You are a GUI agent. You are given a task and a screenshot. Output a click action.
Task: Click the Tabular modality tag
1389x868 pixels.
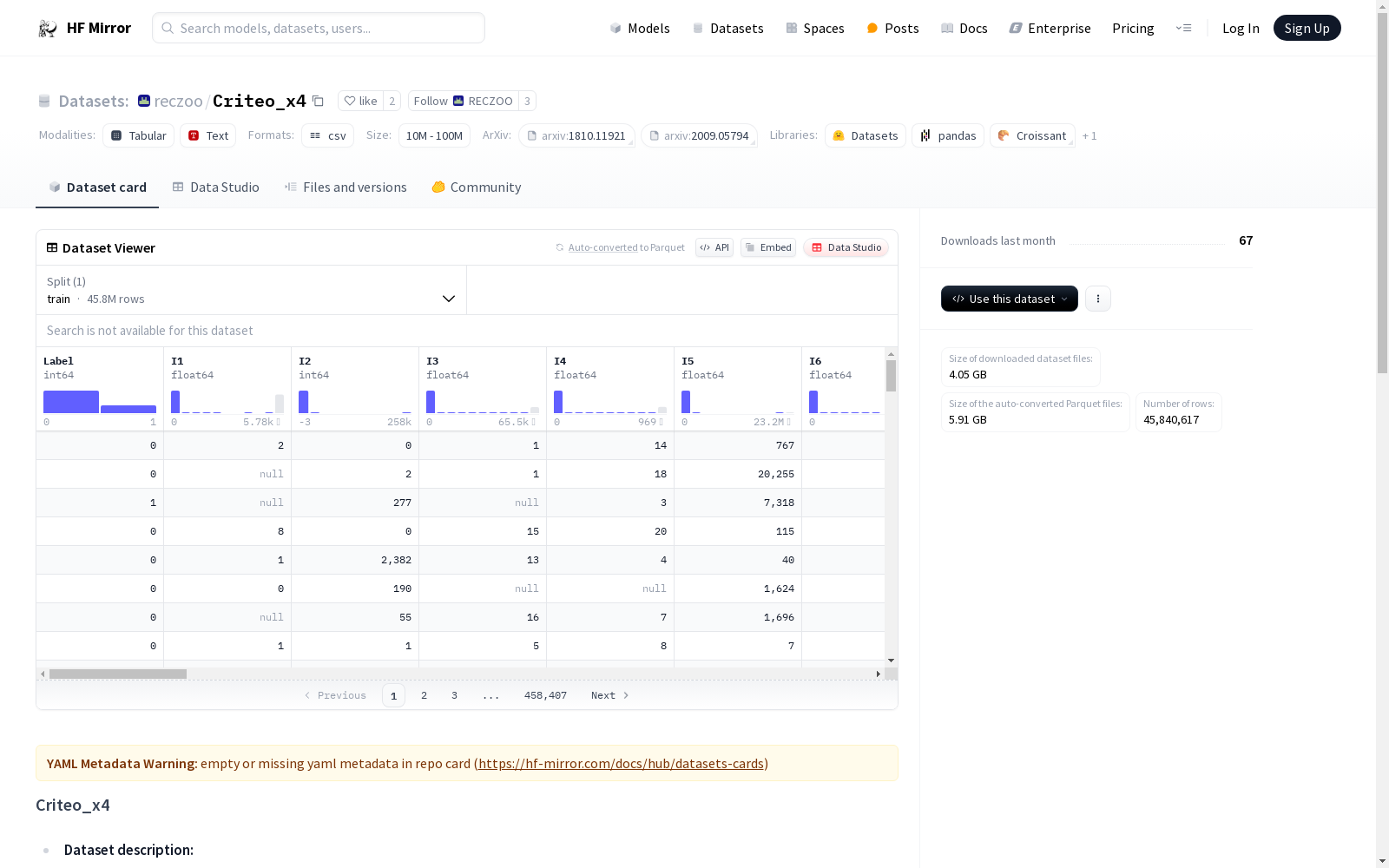click(139, 135)
